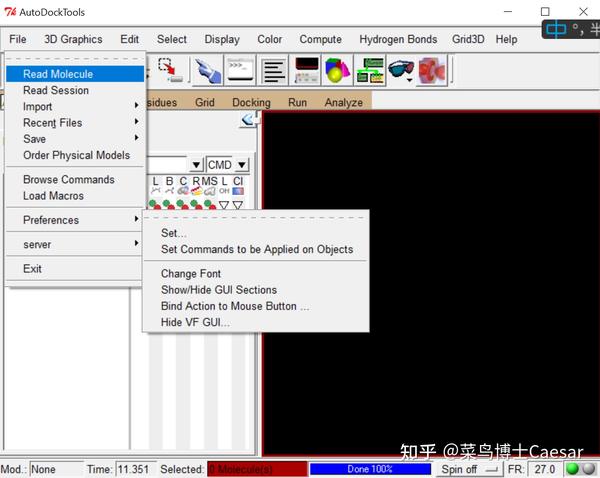Click the FR 27.0 frame rate field
Screen dimensions: 600x478
tap(544, 469)
